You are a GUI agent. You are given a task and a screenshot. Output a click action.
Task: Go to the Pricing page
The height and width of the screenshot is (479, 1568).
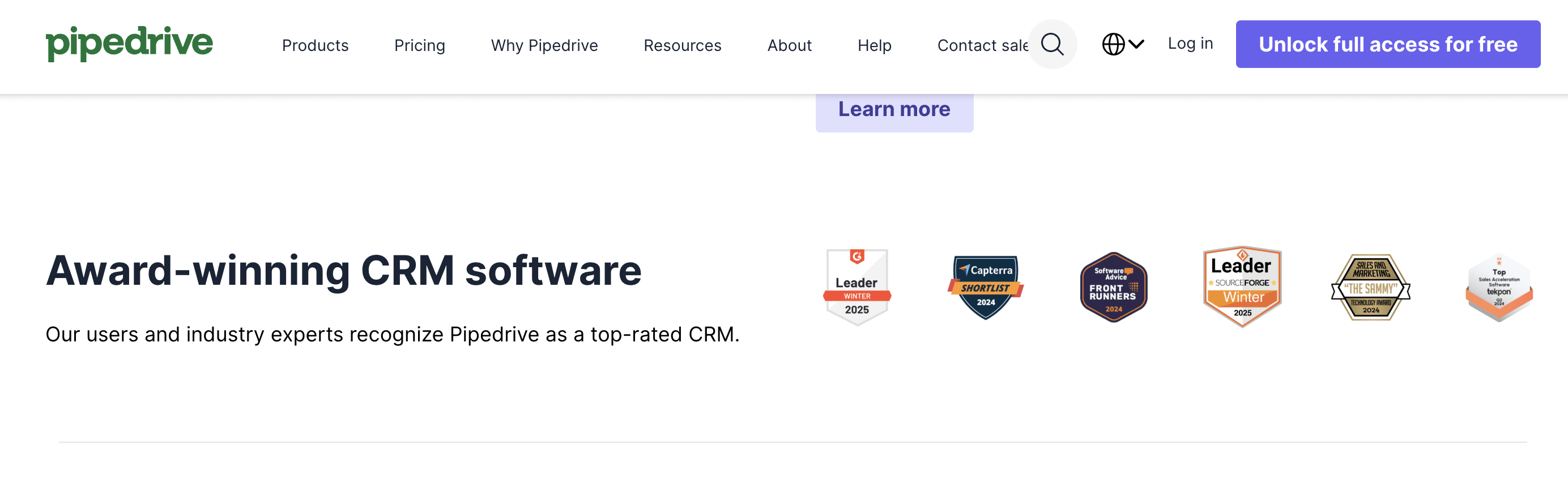(x=419, y=46)
